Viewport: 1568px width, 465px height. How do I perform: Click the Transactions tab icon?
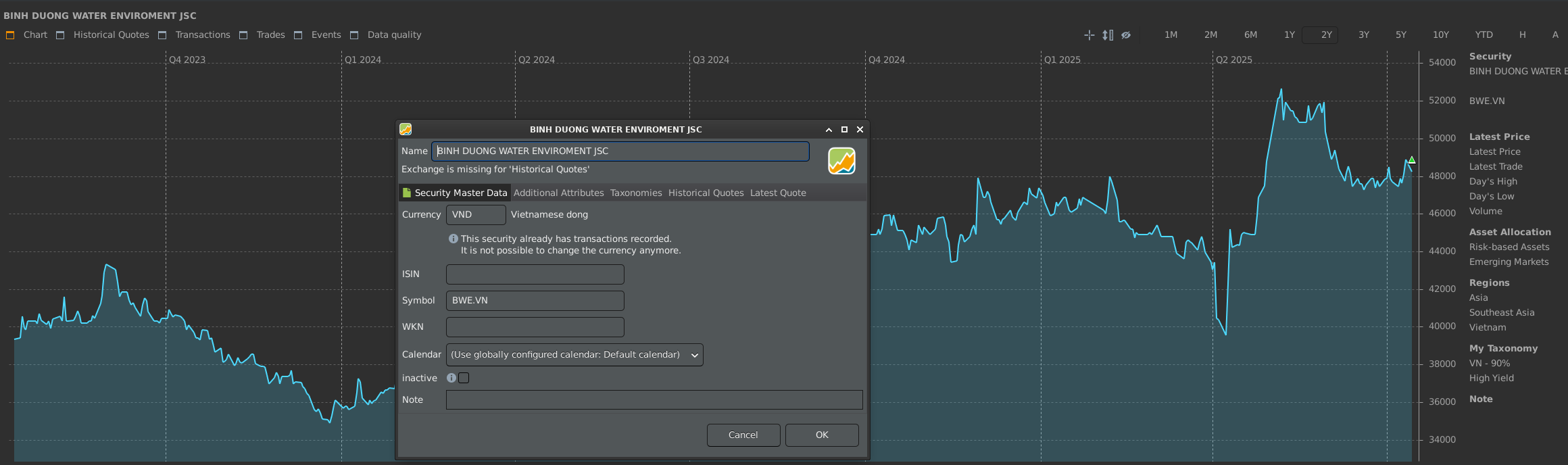(x=162, y=35)
